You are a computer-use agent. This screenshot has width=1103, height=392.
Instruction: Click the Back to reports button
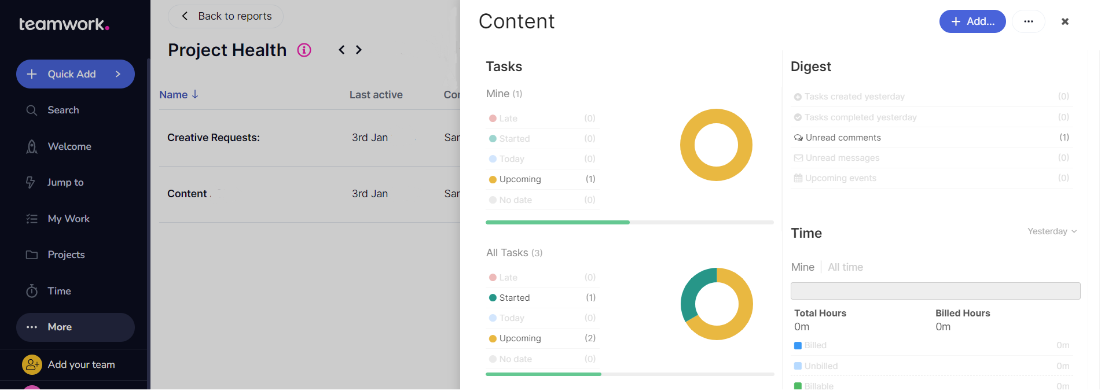point(226,16)
